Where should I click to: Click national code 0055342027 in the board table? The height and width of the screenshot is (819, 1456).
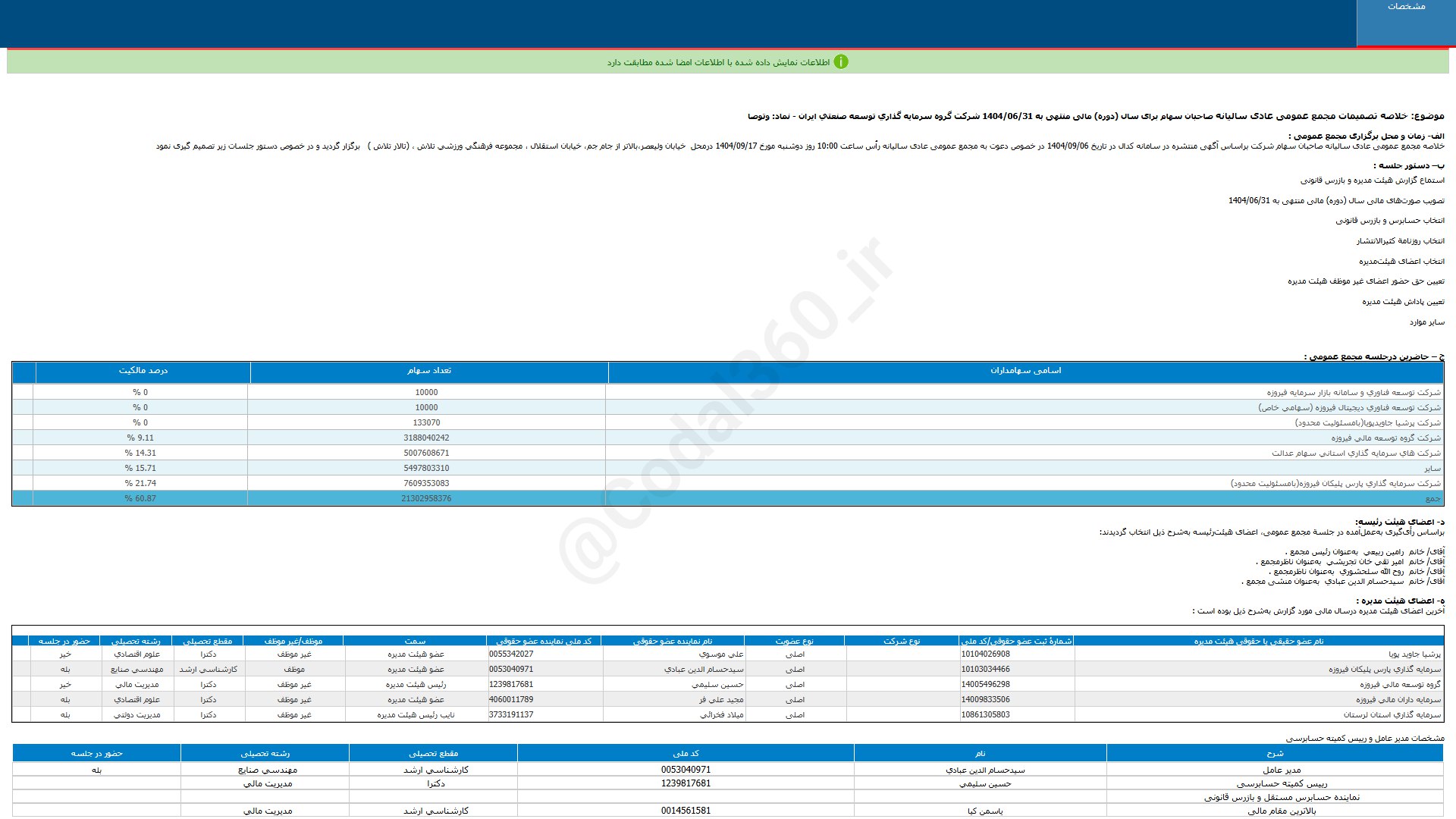pyautogui.click(x=511, y=654)
